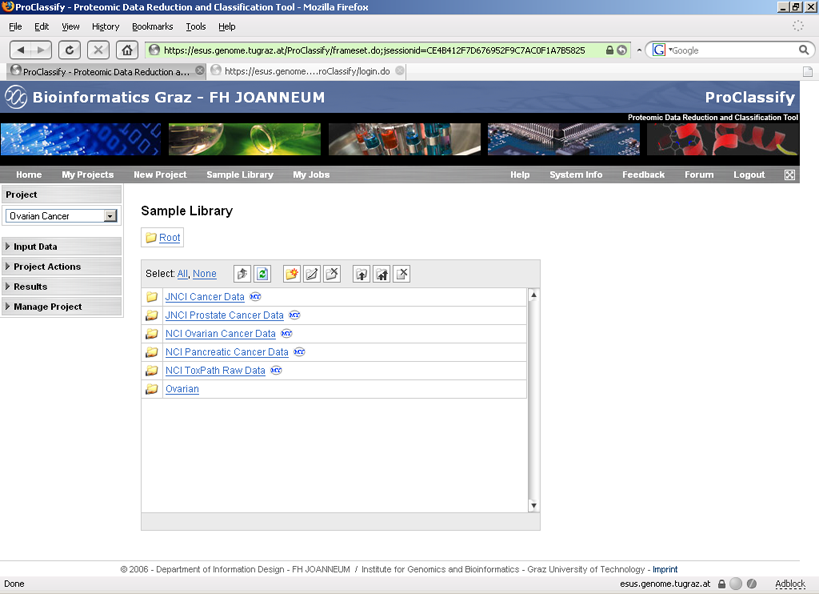Click the parent folder up icon in list toolbar
The image size is (819, 594).
(x=242, y=274)
